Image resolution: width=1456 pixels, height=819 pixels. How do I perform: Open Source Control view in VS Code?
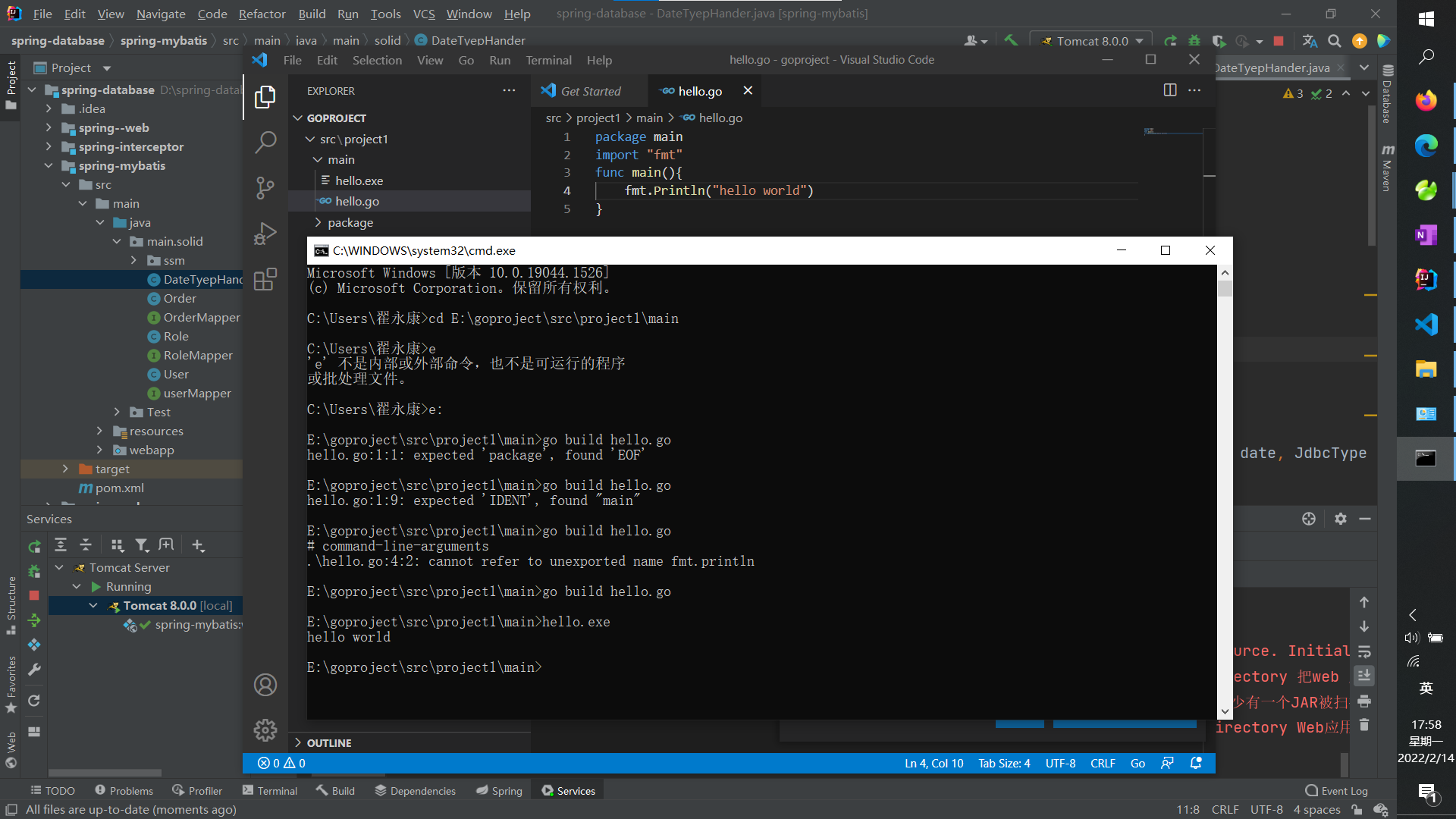pyautogui.click(x=265, y=187)
